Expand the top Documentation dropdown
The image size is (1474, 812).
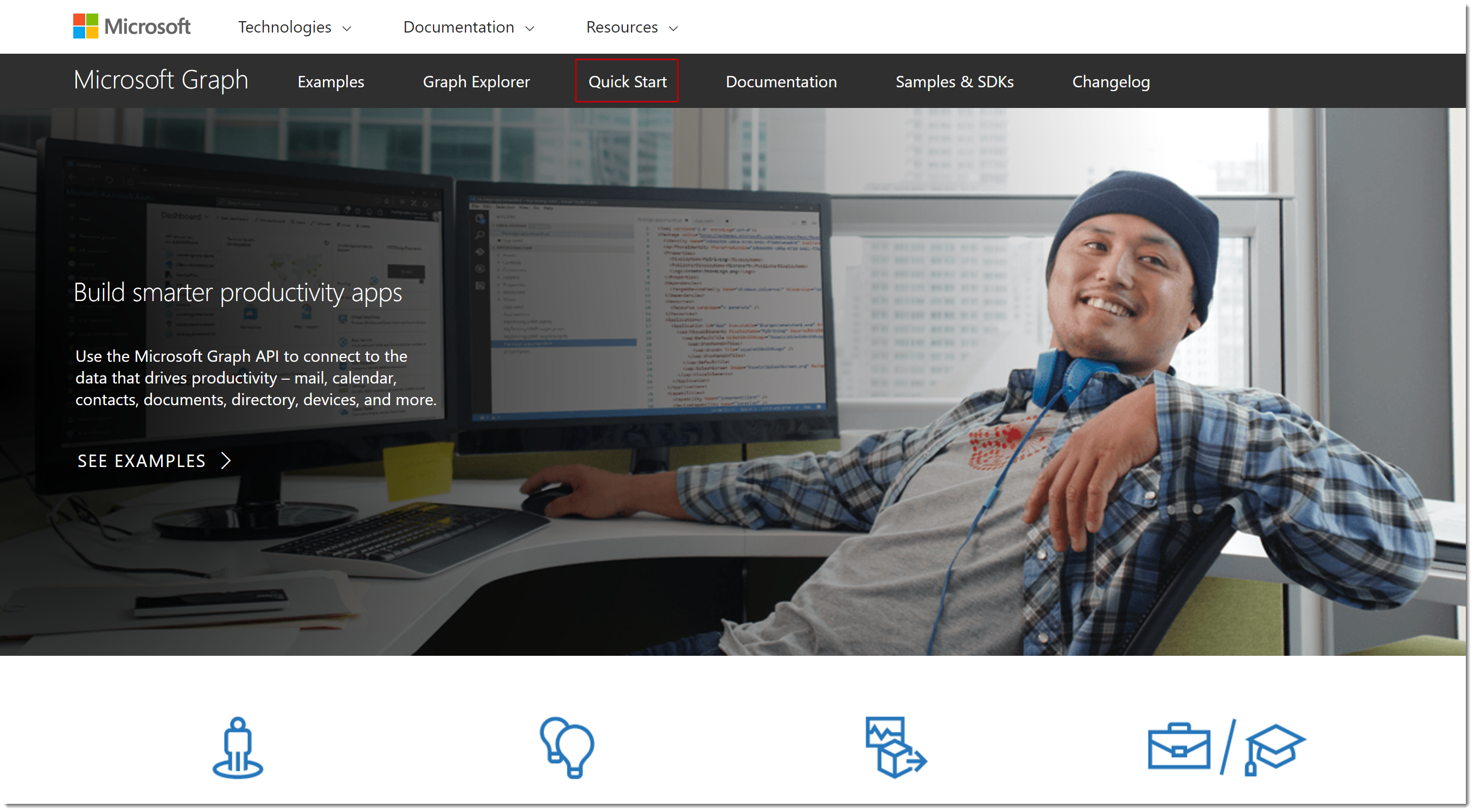pyautogui.click(x=468, y=27)
